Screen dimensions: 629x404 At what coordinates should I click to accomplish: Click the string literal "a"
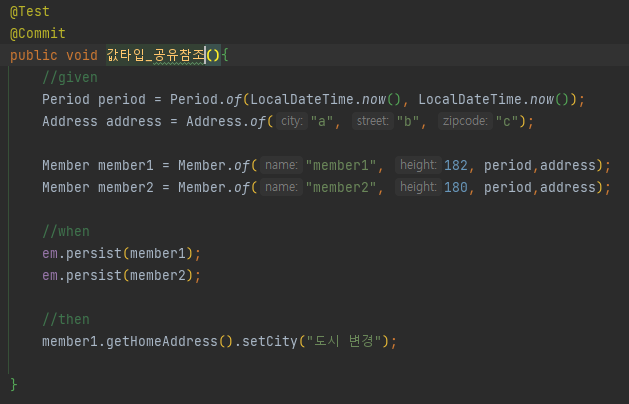pyautogui.click(x=322, y=122)
